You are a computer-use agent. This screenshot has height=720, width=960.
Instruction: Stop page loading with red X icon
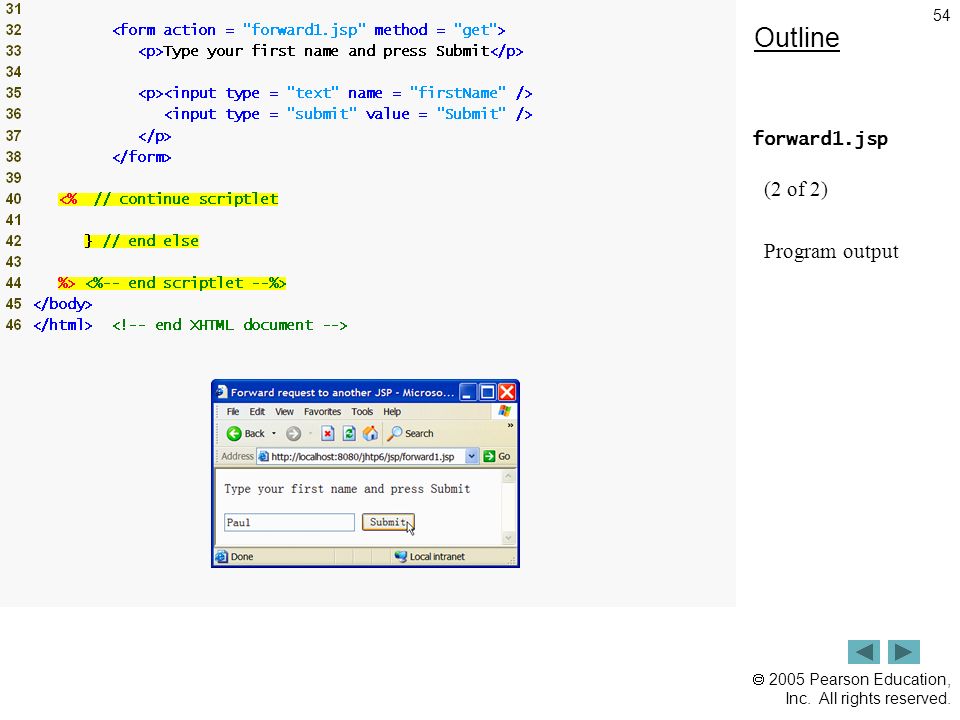click(x=328, y=433)
